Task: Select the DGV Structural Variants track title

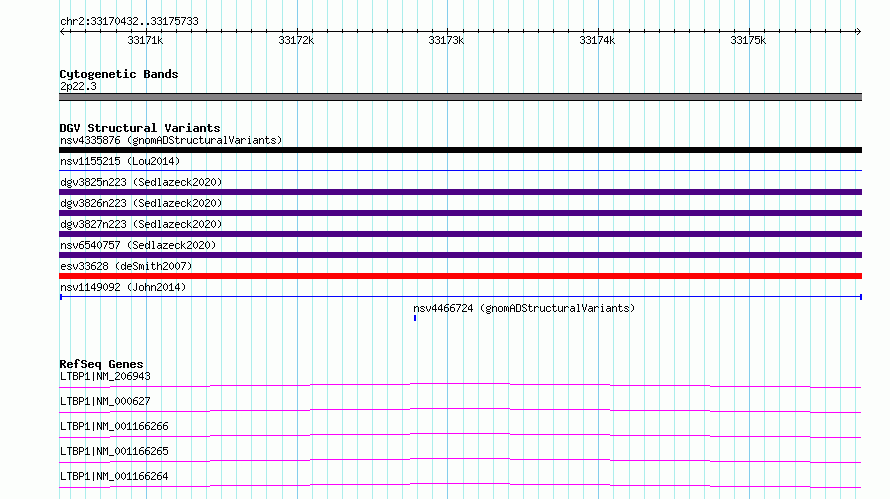Action: (140, 128)
